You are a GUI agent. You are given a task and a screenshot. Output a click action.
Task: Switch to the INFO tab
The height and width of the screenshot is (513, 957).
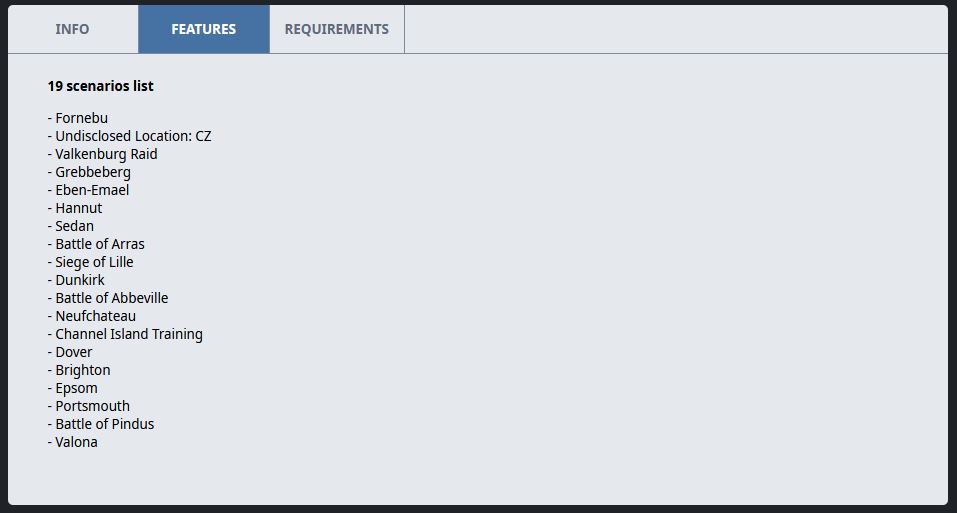coord(73,29)
